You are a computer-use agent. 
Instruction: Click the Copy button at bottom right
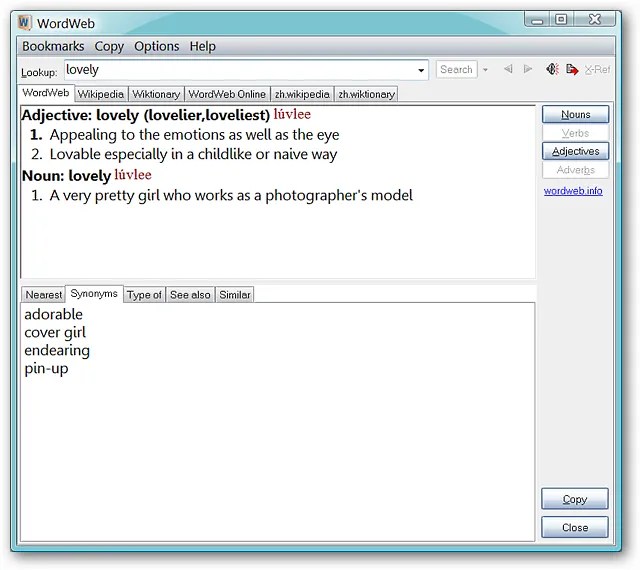[x=575, y=499]
